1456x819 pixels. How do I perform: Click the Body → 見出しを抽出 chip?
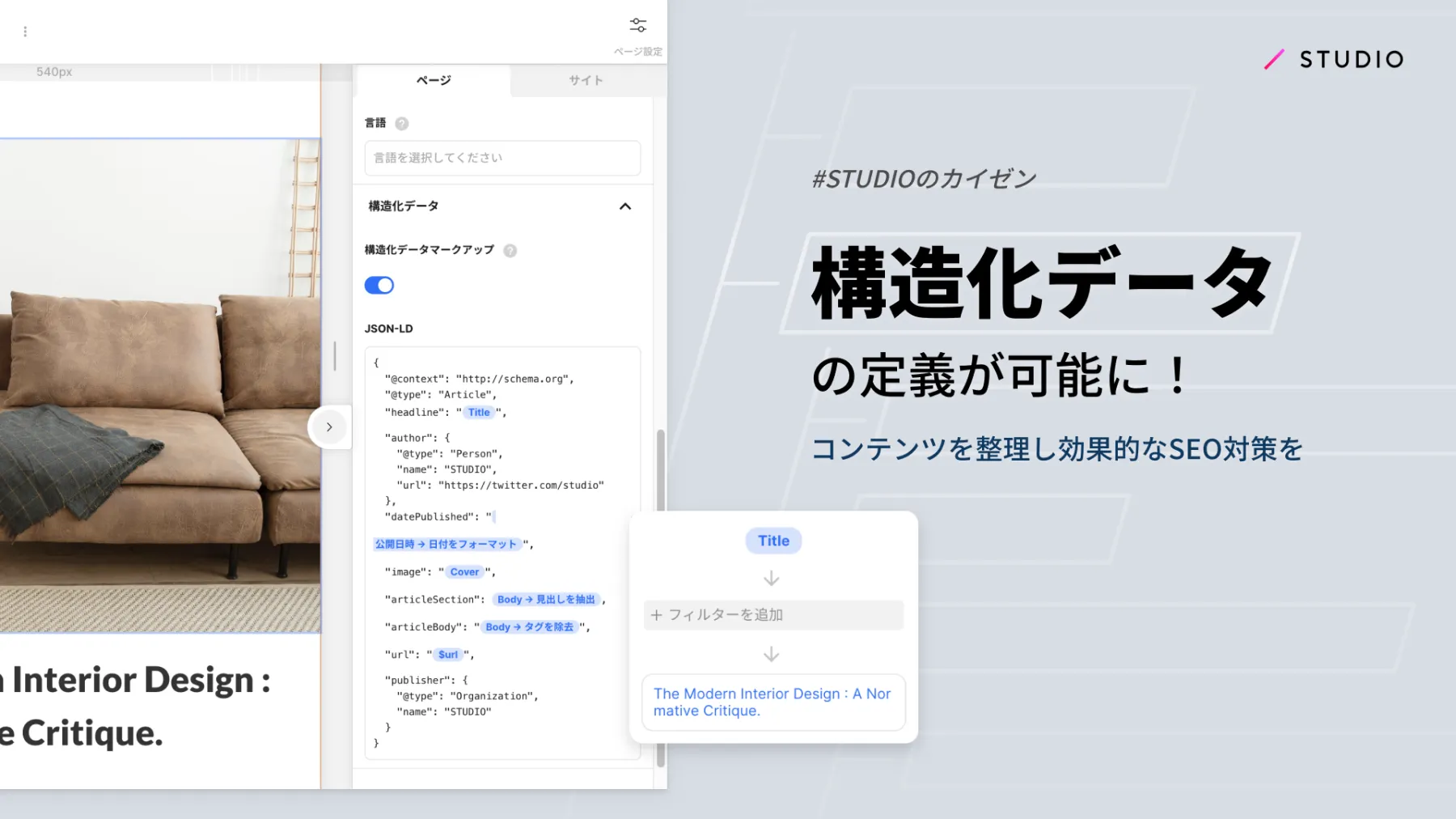(546, 599)
